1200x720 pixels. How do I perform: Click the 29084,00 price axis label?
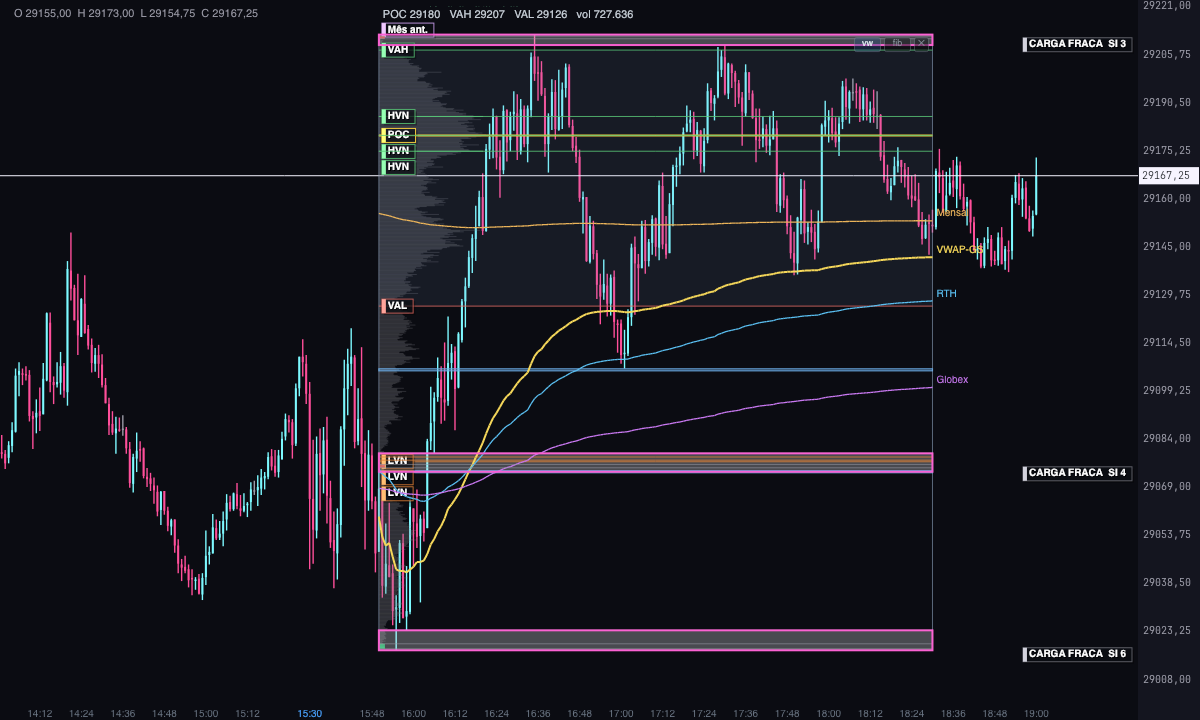click(1167, 438)
